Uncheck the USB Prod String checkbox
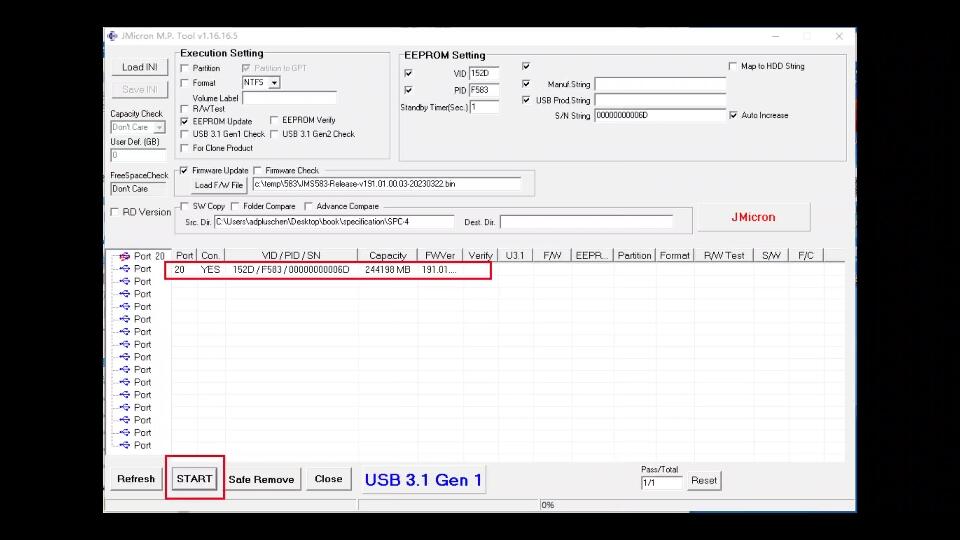Screen dimensions: 960x540 [526, 100]
